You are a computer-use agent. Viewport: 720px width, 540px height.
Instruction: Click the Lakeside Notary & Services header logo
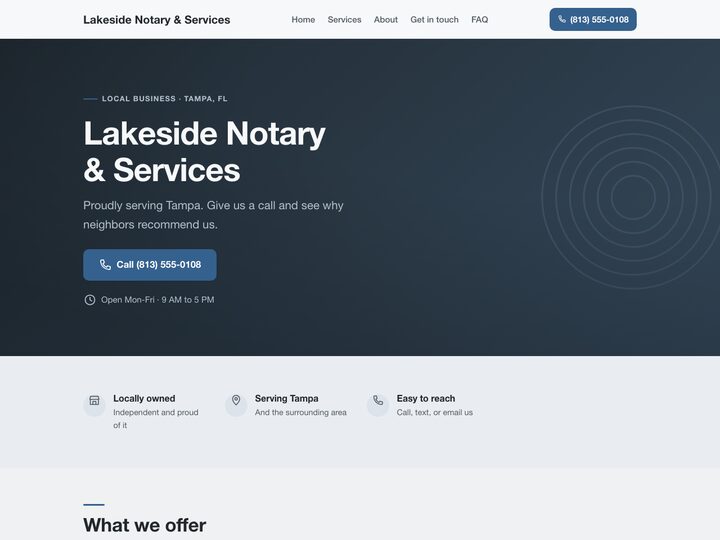click(157, 20)
